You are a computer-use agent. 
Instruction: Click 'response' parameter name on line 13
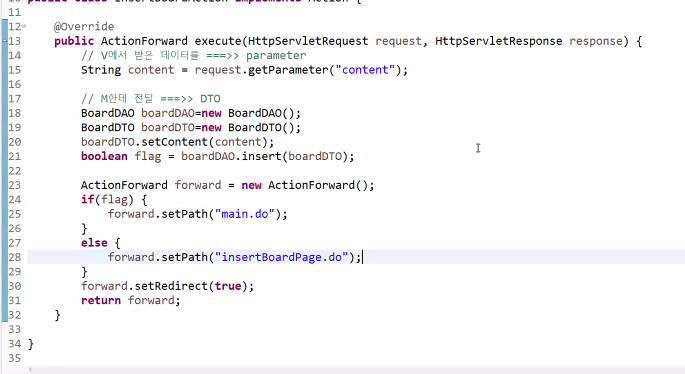coord(595,41)
